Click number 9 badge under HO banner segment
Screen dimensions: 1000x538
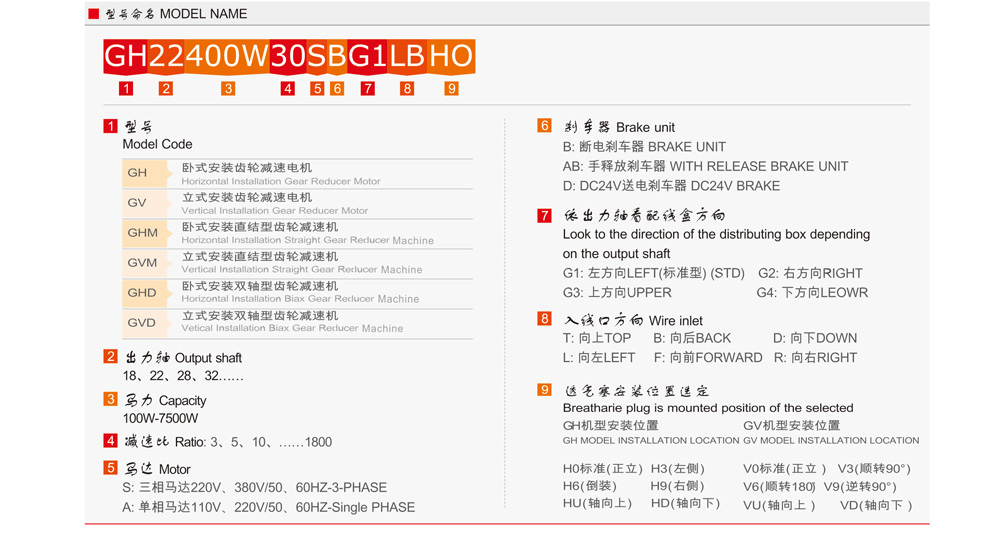(x=452, y=89)
